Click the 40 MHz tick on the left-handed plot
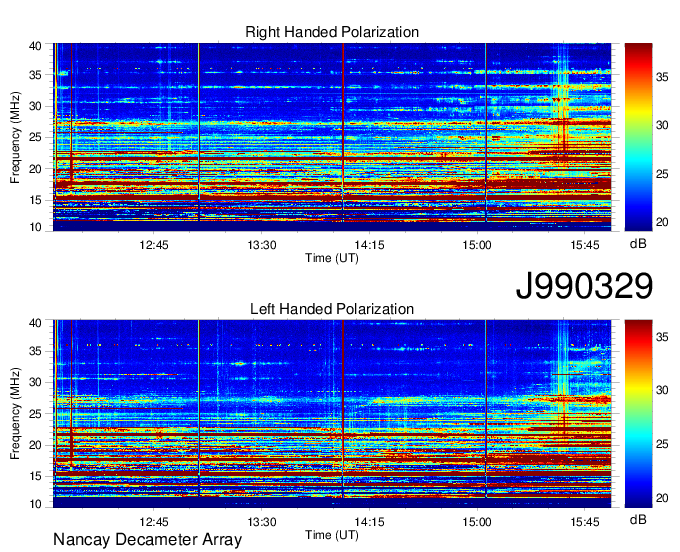The image size is (680, 552). (x=36, y=323)
